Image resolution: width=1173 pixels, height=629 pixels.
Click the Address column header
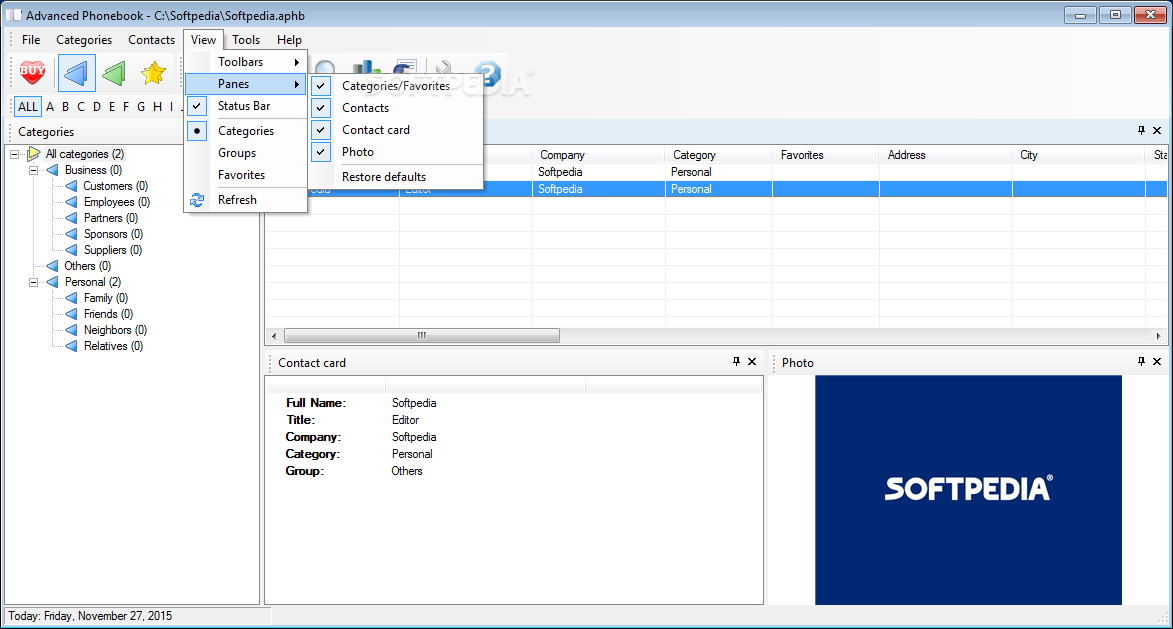pyautogui.click(x=946, y=155)
